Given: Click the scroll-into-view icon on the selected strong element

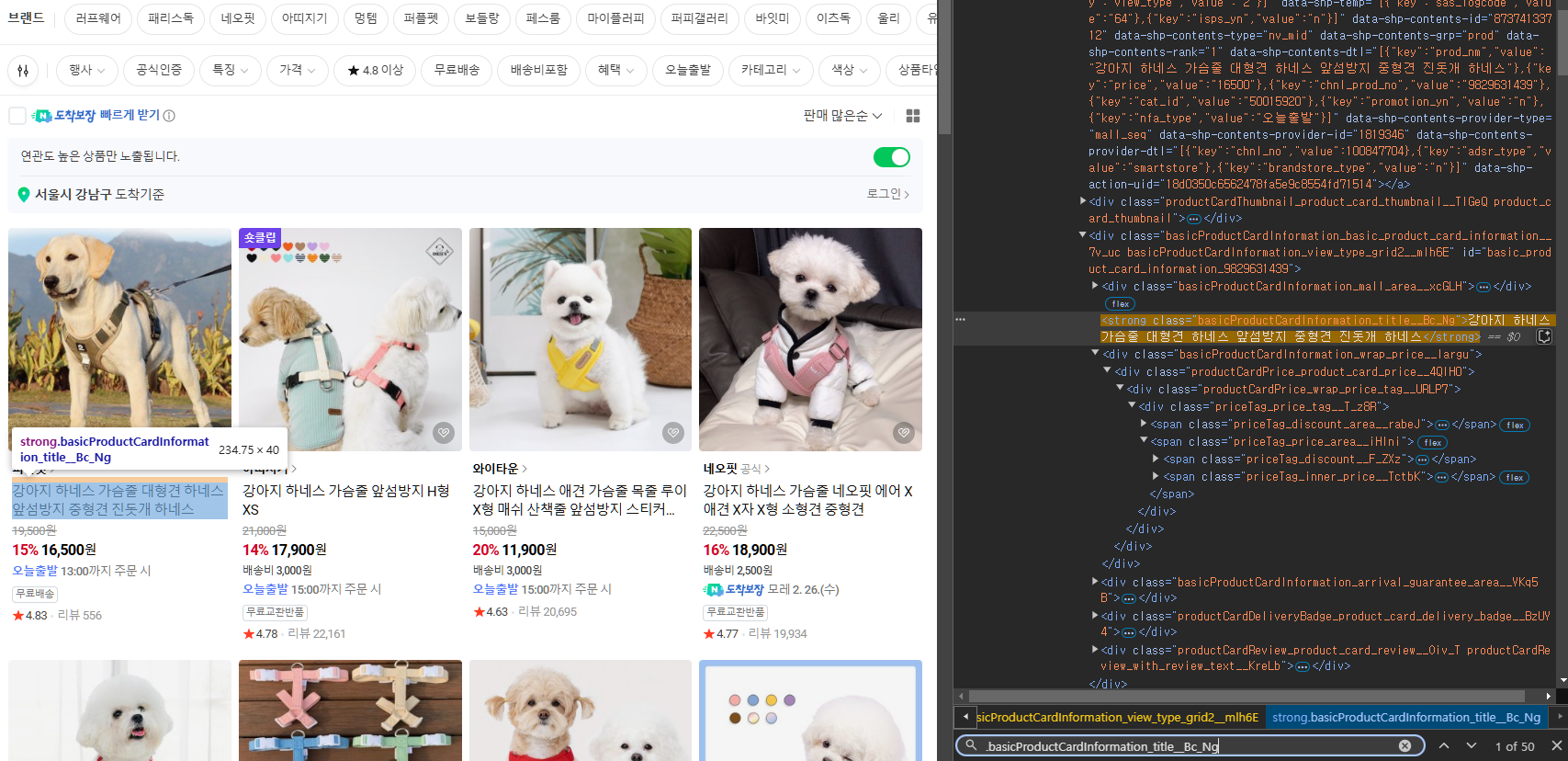Looking at the screenshot, I should (x=1544, y=336).
